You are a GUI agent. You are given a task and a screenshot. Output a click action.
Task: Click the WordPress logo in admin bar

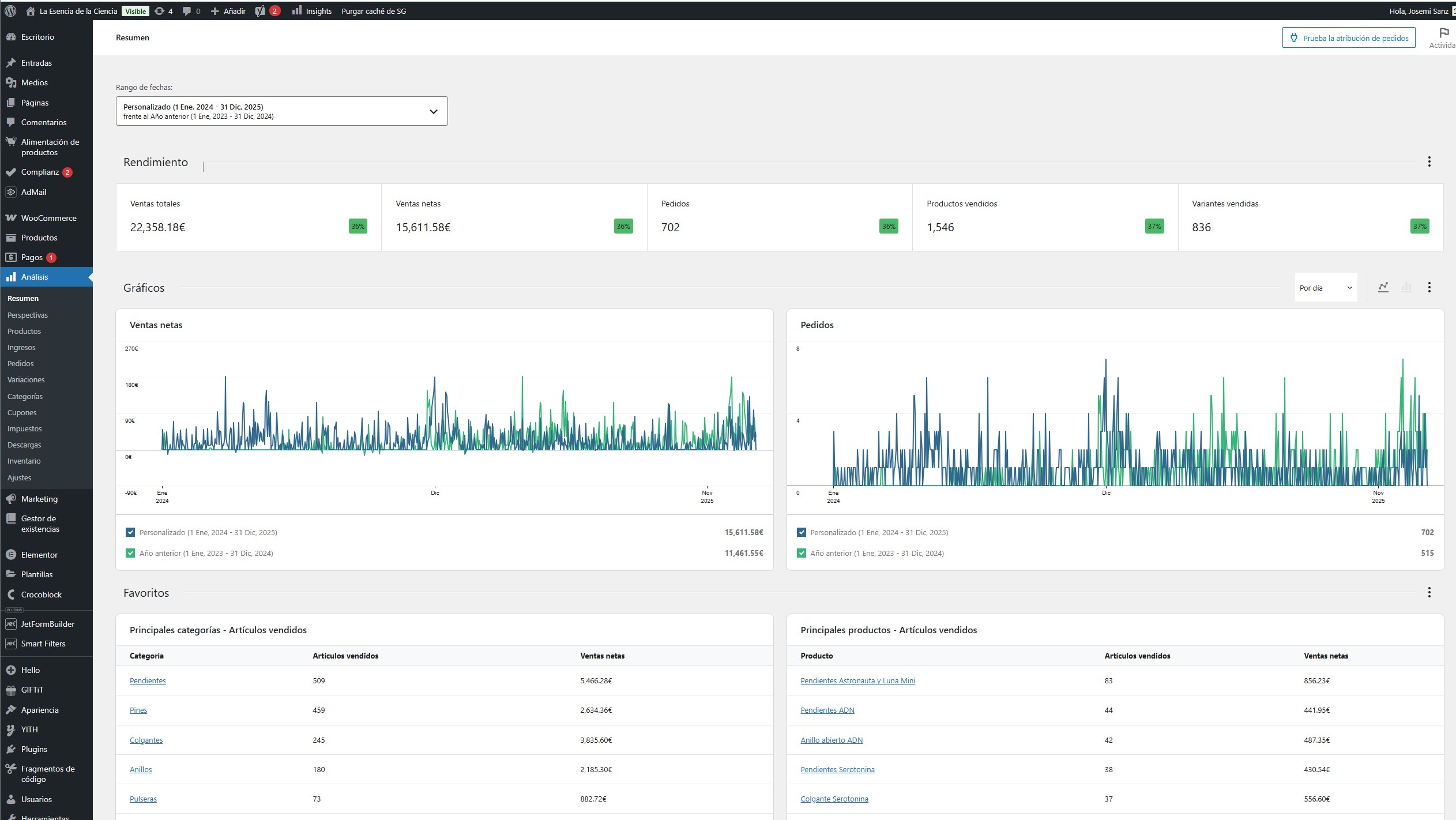[x=10, y=11]
